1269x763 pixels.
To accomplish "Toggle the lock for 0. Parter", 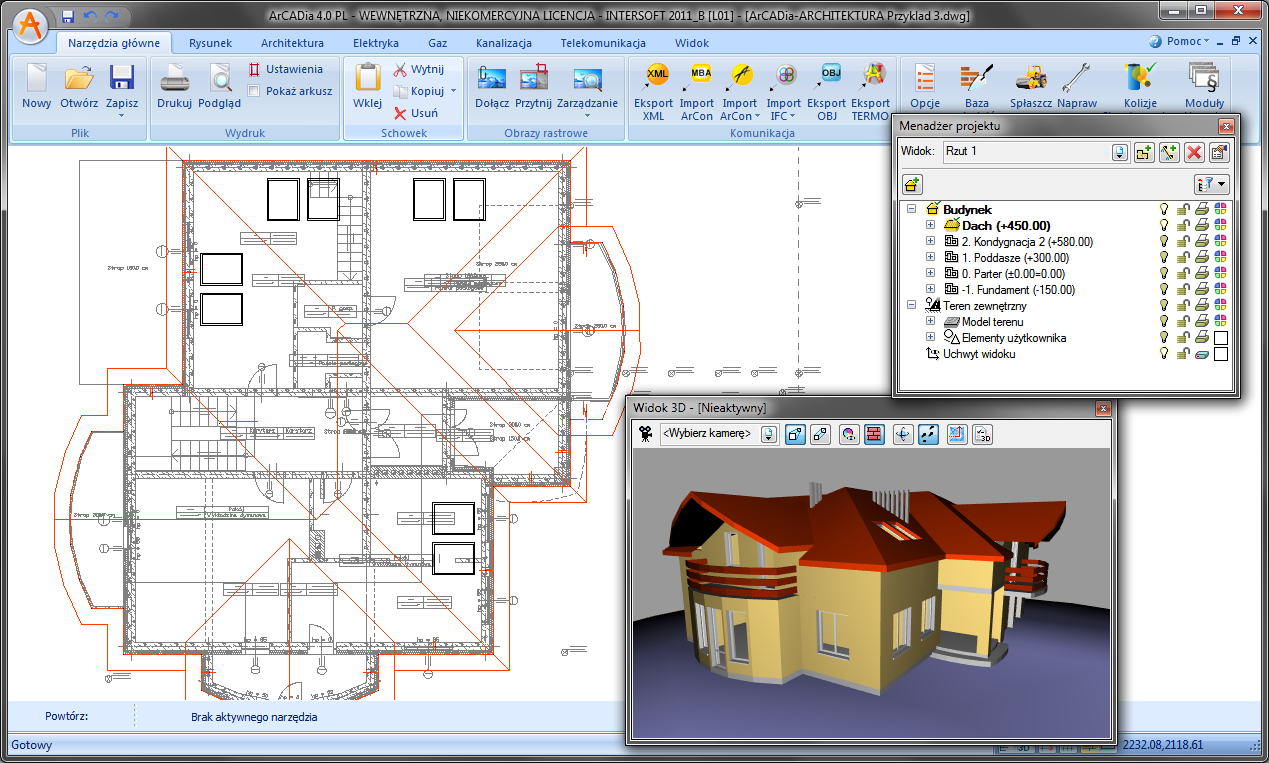I will 1182,273.
